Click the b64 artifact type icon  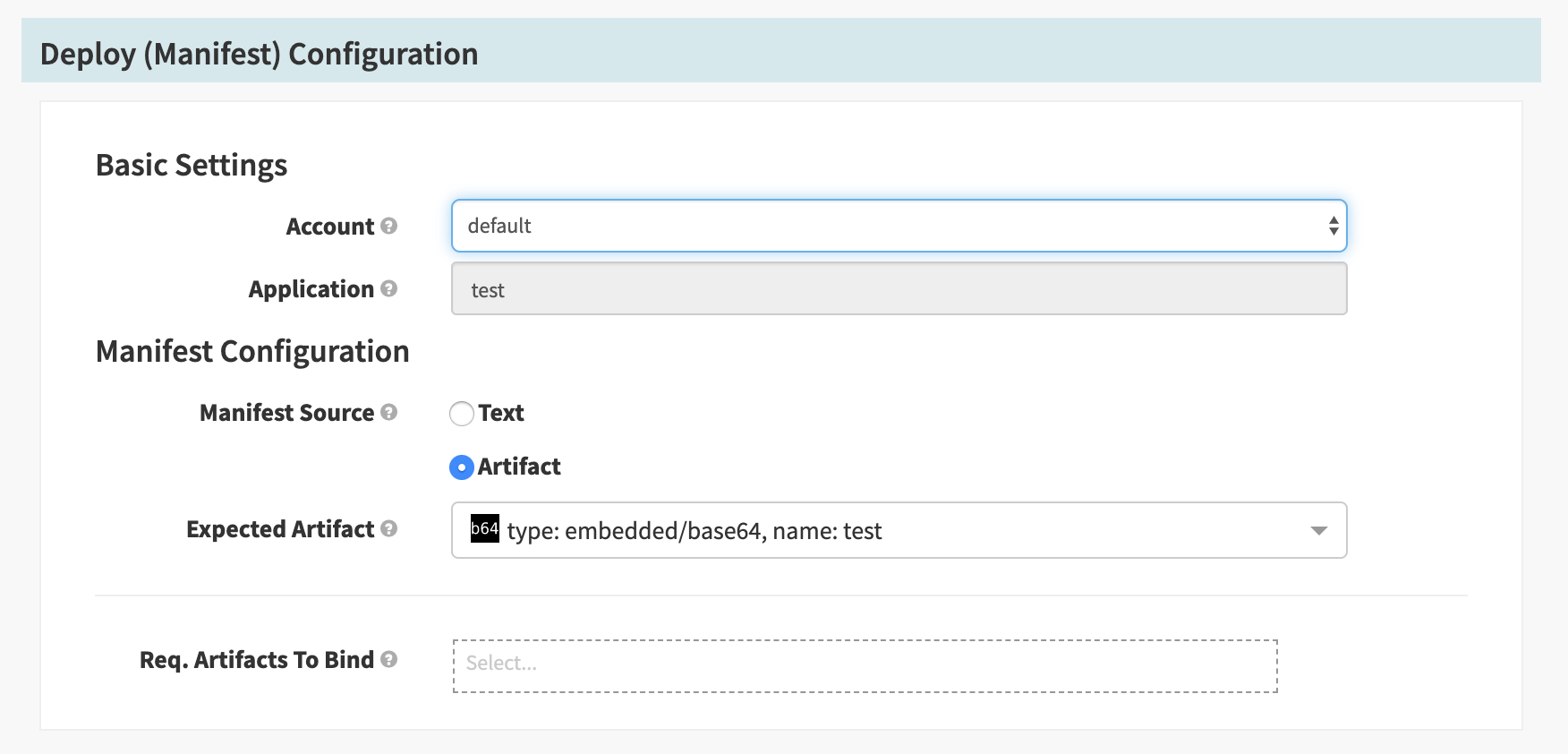coord(485,528)
